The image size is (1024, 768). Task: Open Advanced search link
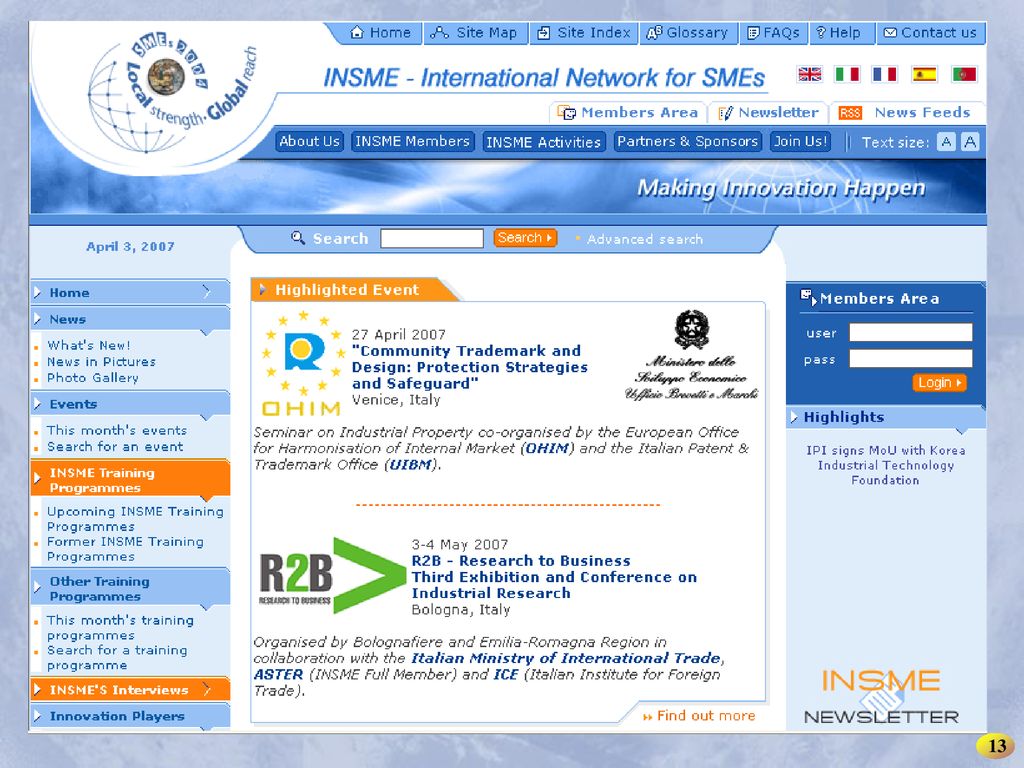645,240
